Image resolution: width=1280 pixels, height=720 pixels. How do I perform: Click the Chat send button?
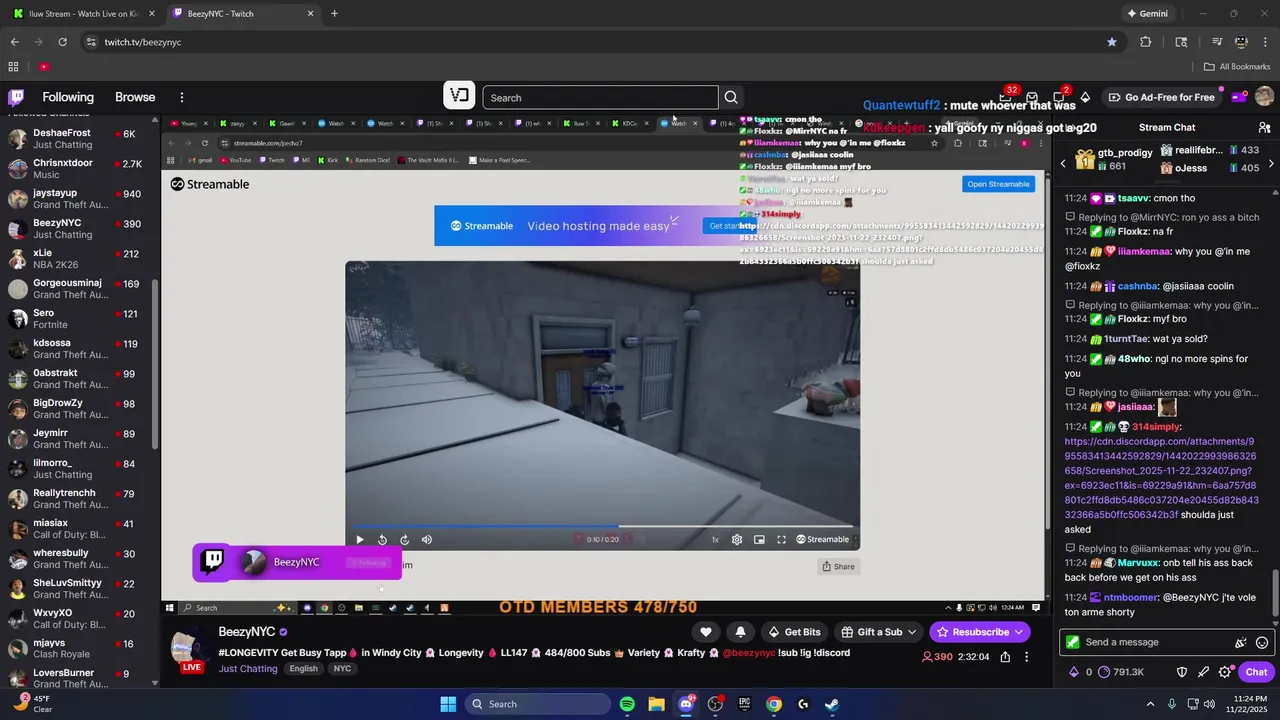tap(1257, 672)
